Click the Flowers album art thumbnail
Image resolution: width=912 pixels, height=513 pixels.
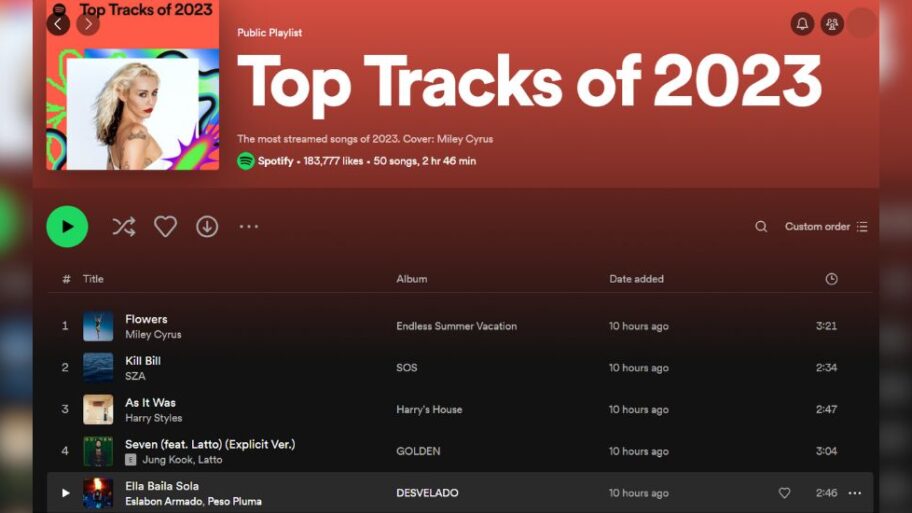coord(98,326)
